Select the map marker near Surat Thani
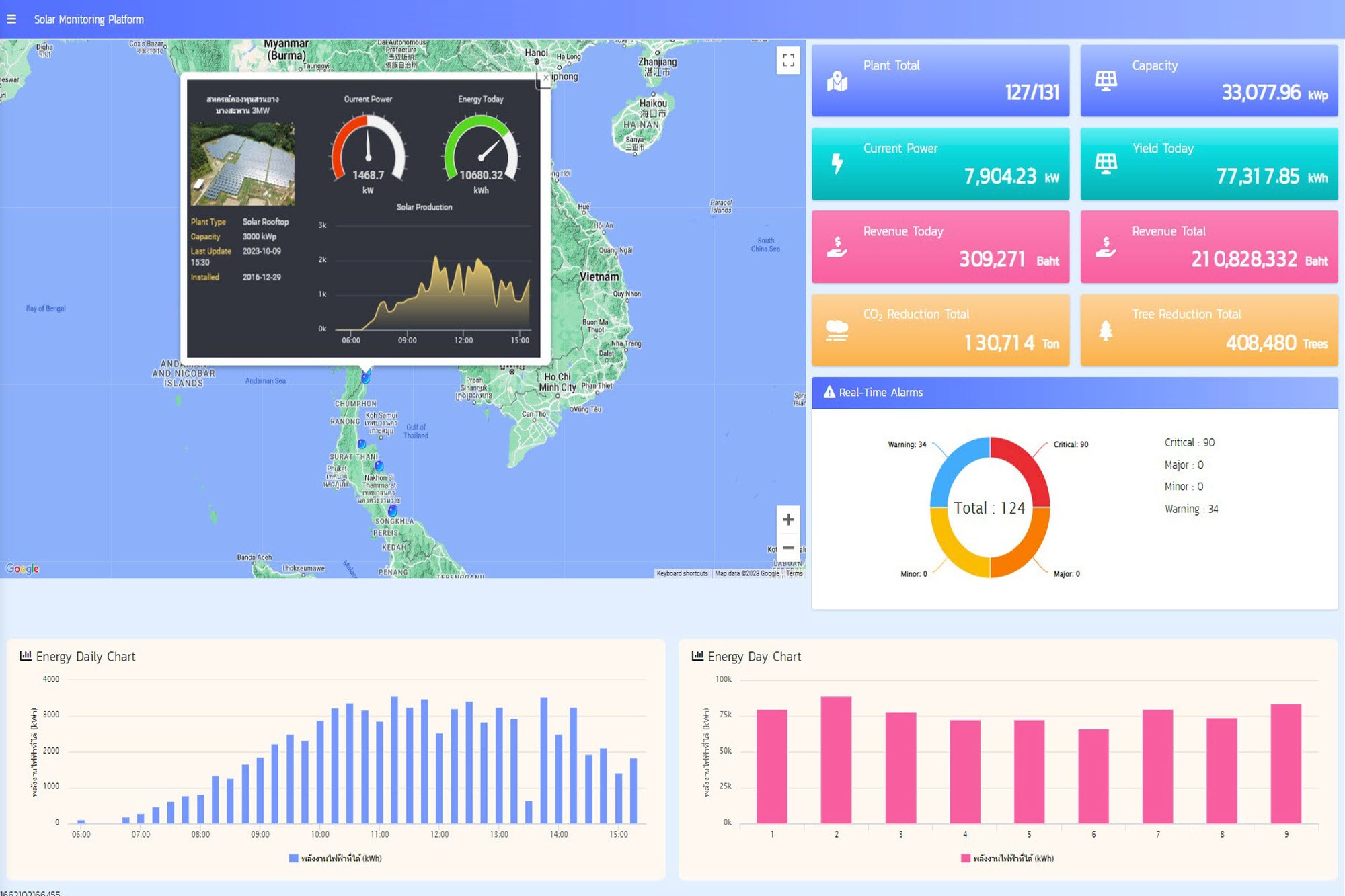 click(x=362, y=444)
